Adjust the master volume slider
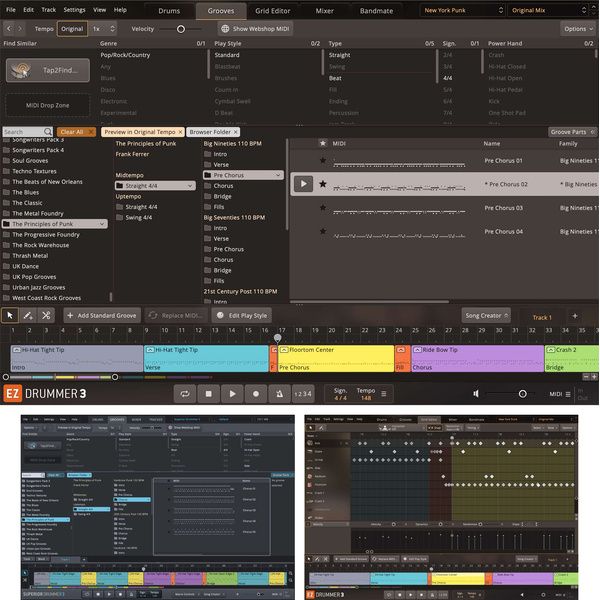 click(522, 394)
